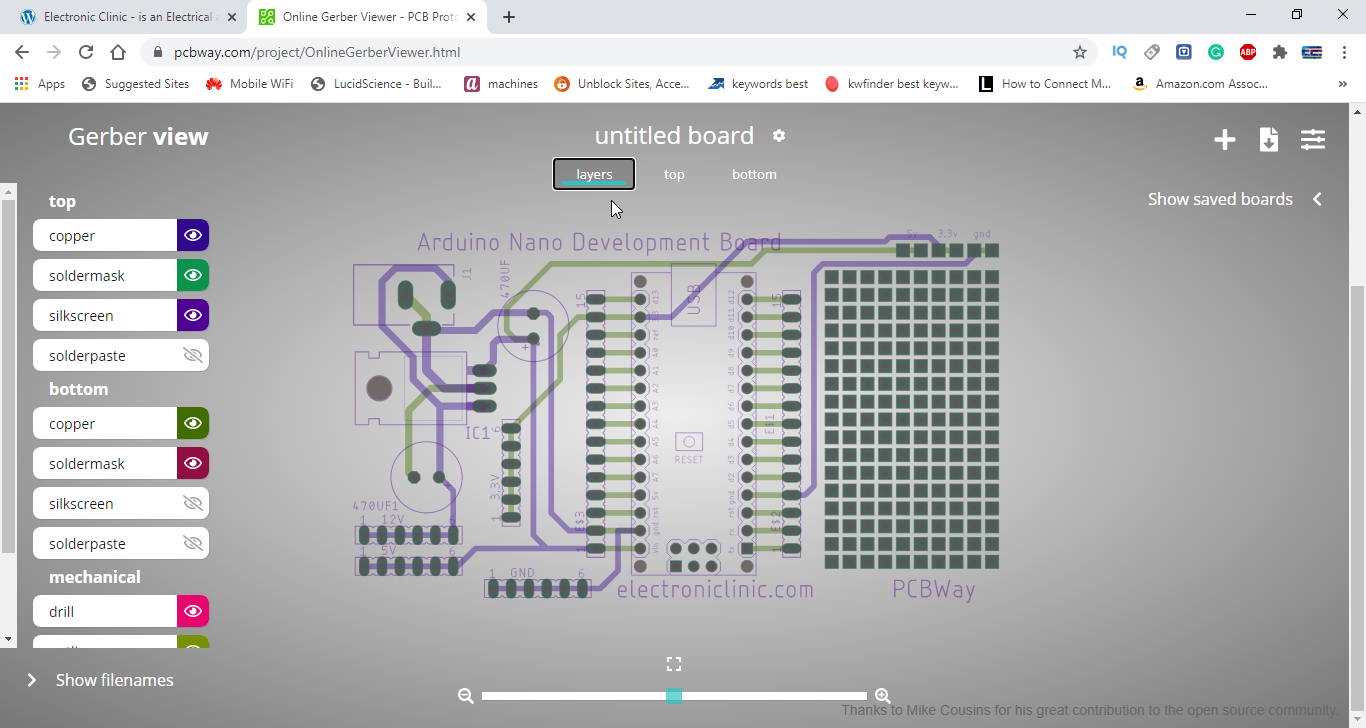The image size is (1366, 728).
Task: Switch to the bottom view tab
Action: click(x=754, y=174)
